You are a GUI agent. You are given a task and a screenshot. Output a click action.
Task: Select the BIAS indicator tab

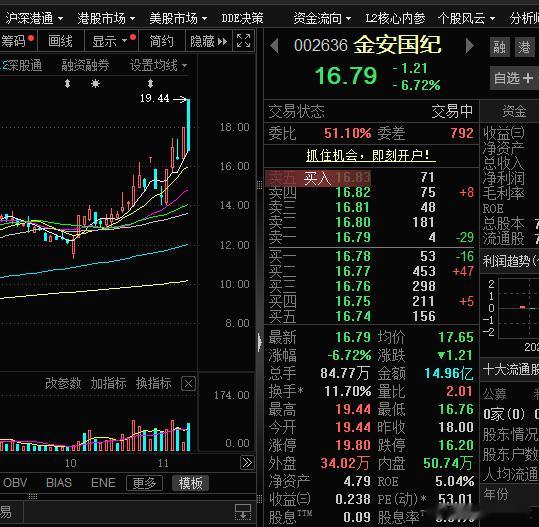[59, 483]
